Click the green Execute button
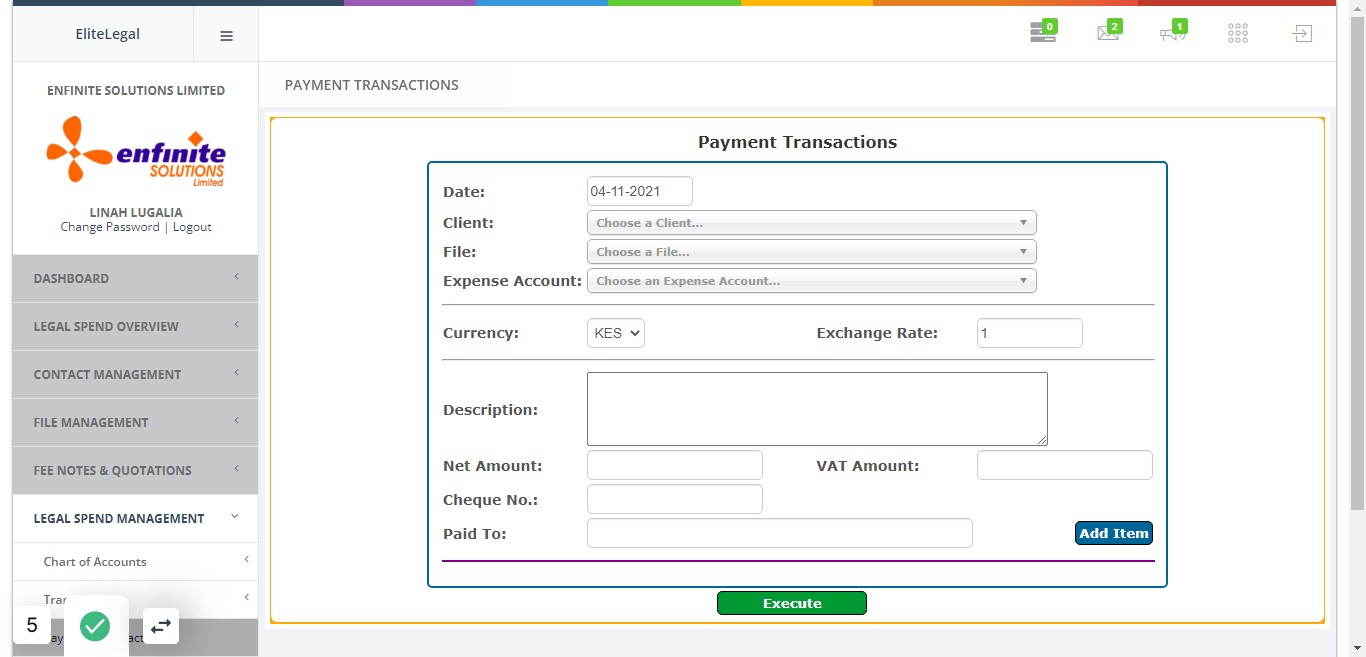This screenshot has width=1366, height=657. 792,603
